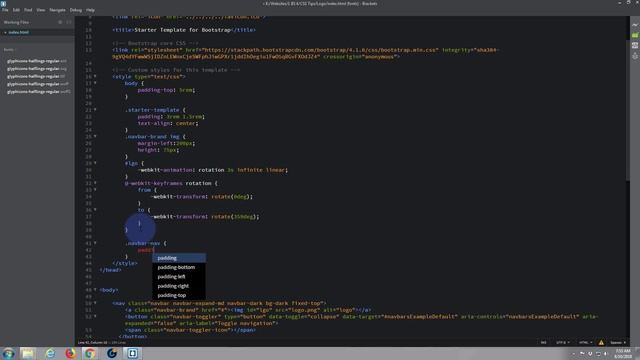Open the round G app icon in taskbar
This screenshot has width=640, height=360.
(111, 353)
